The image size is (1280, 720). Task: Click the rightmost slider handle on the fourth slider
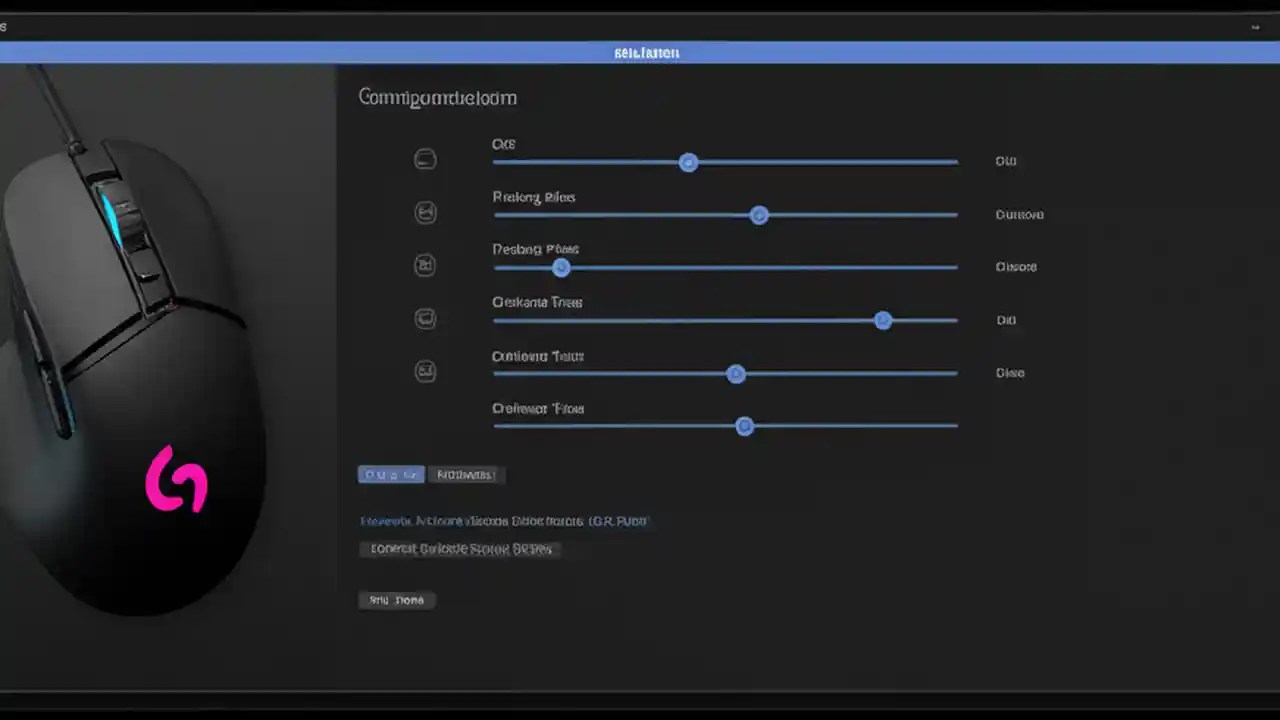883,320
